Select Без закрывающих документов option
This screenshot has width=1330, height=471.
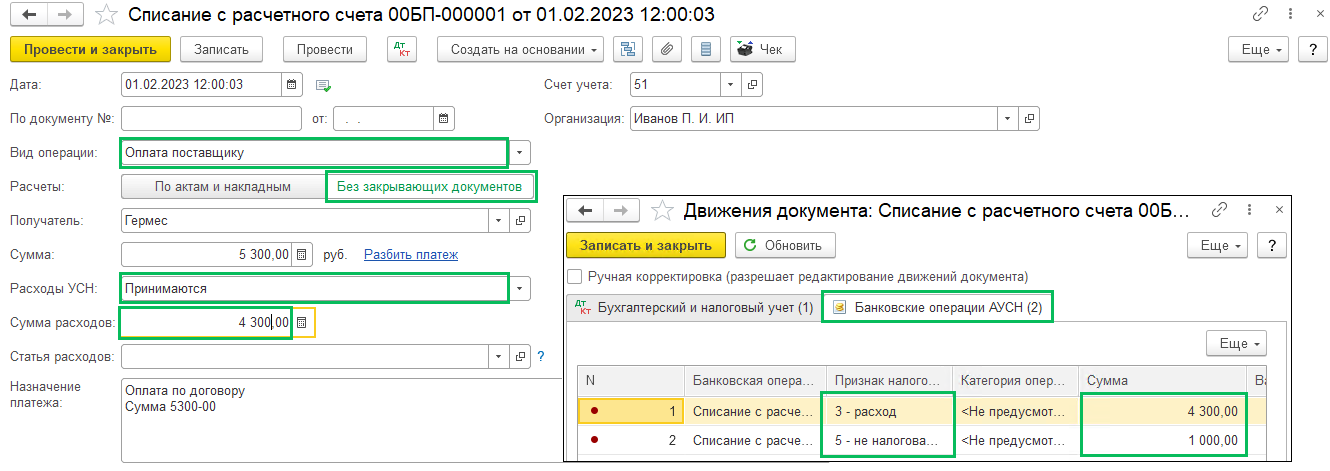430,186
